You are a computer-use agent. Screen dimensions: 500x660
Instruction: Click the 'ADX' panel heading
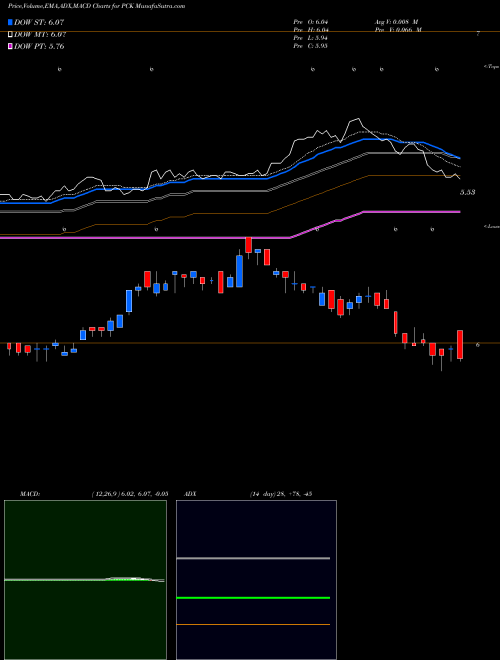click(x=191, y=494)
